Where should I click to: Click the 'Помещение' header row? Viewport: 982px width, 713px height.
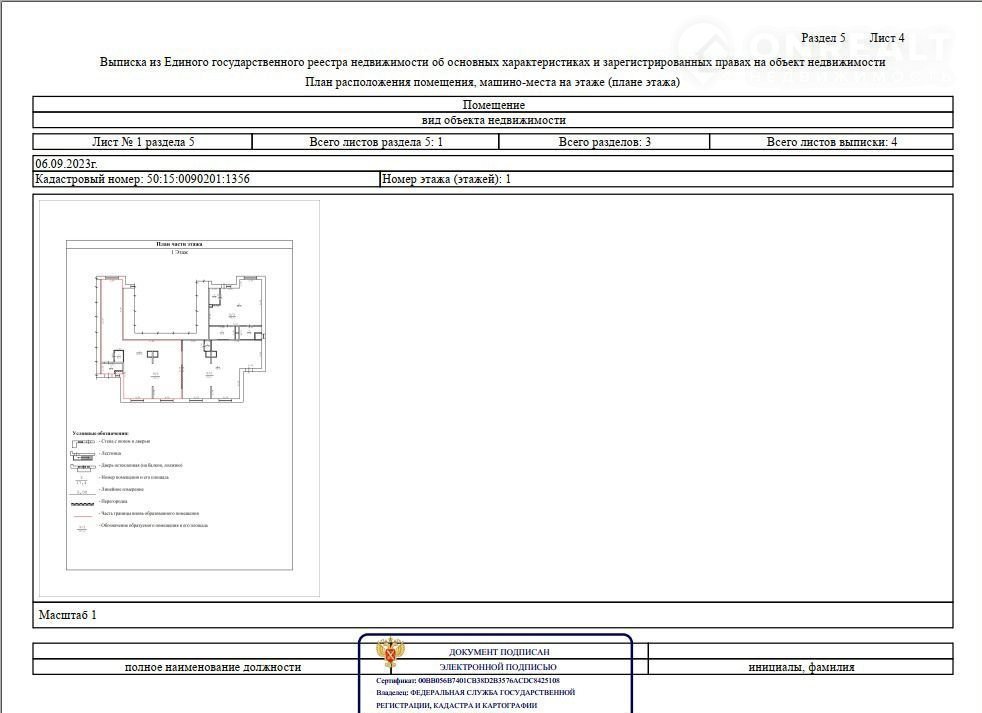tap(493, 104)
